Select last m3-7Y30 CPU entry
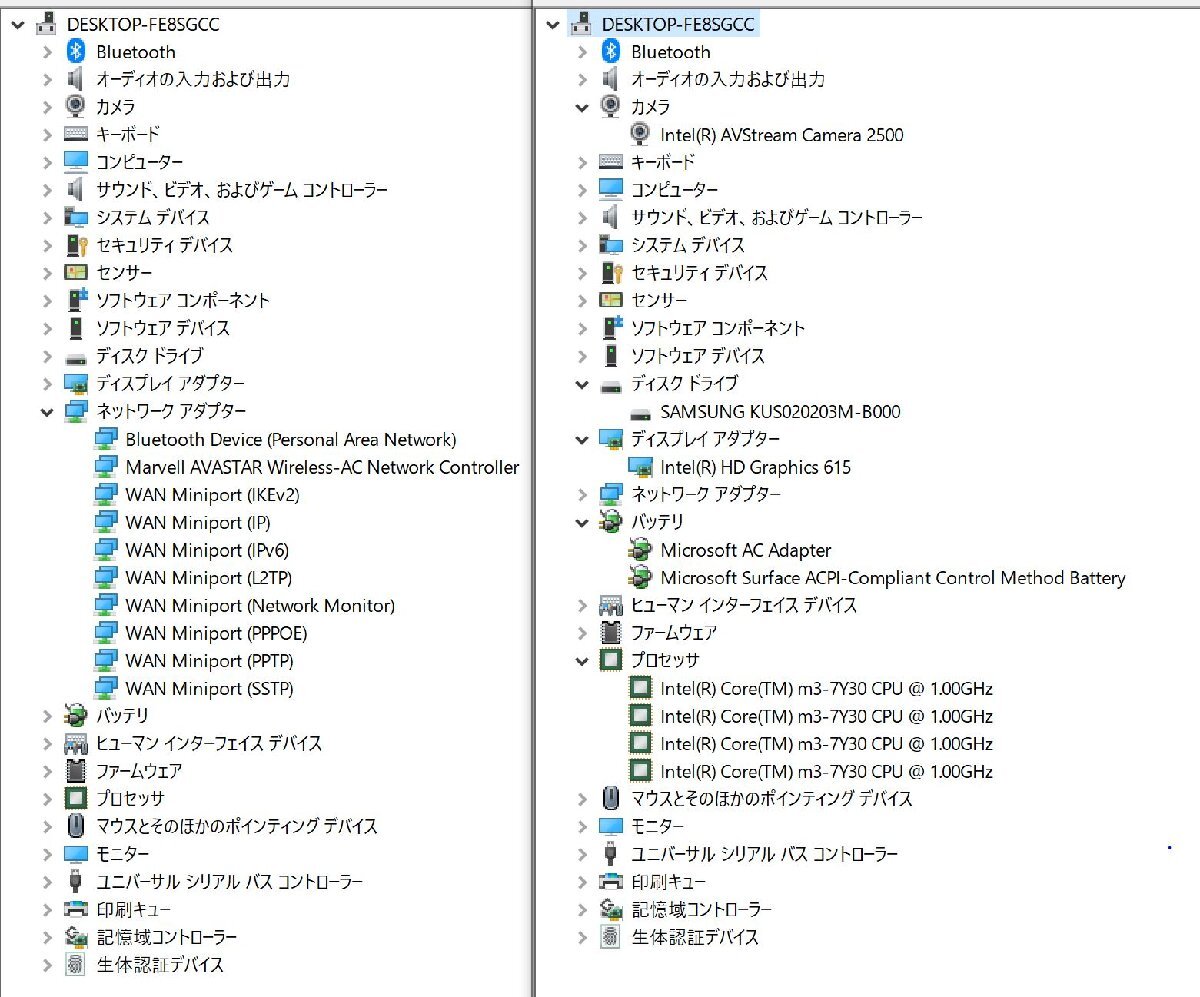This screenshot has width=1200, height=997. [826, 771]
